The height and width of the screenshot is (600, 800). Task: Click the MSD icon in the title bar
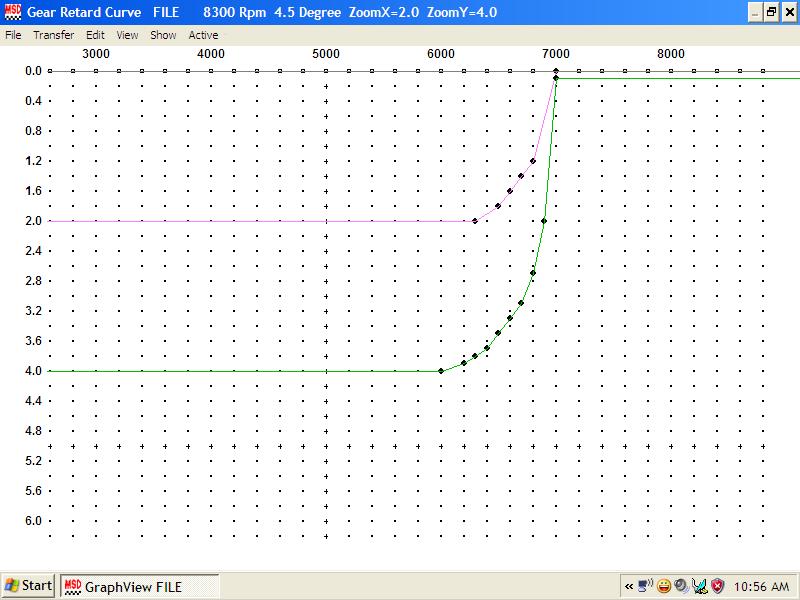pos(12,12)
